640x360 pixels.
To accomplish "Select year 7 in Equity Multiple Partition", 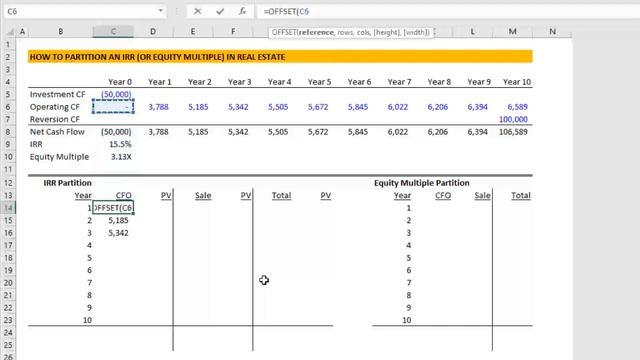I will coord(409,283).
